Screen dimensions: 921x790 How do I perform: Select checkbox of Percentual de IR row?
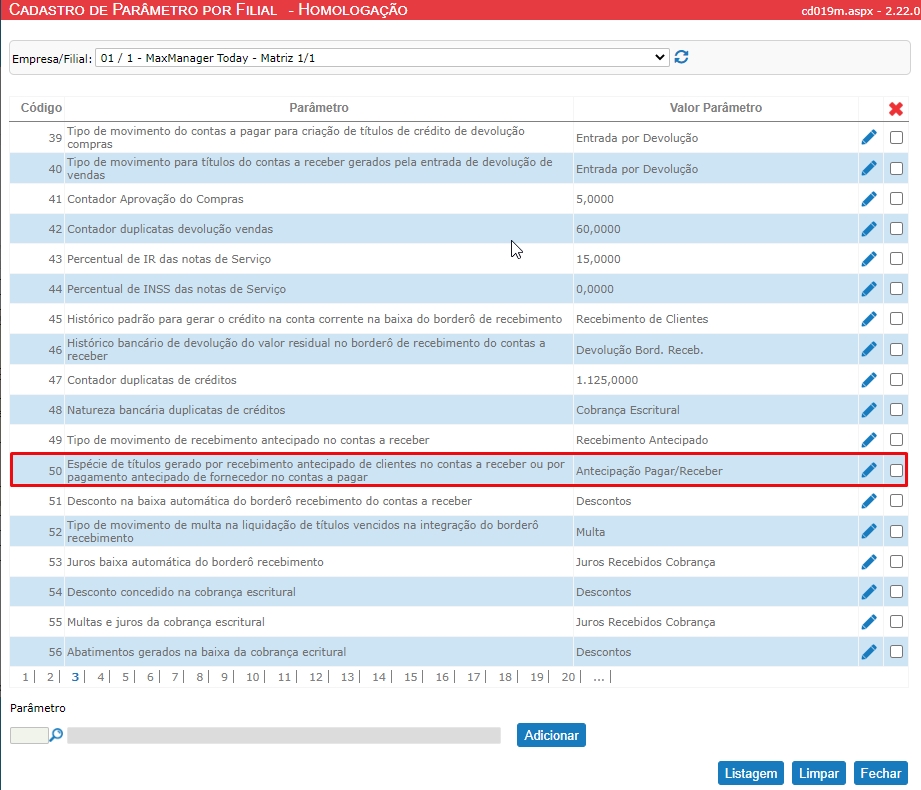(x=896, y=258)
